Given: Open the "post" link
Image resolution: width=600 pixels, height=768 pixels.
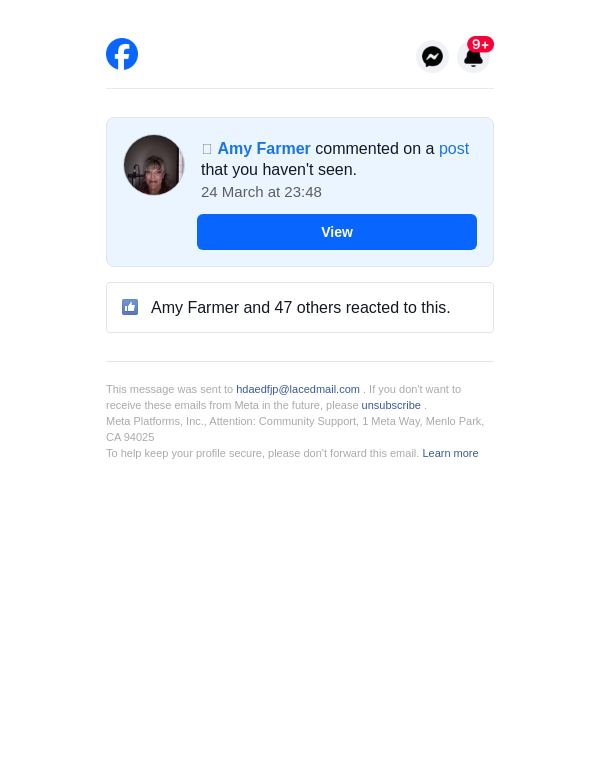Looking at the screenshot, I should click(x=454, y=149).
